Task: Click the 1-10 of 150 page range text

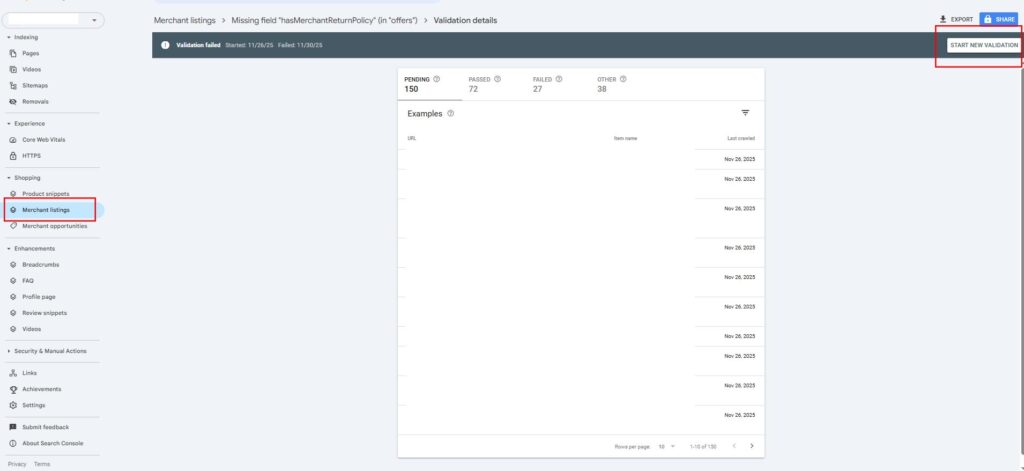Action: tap(703, 447)
